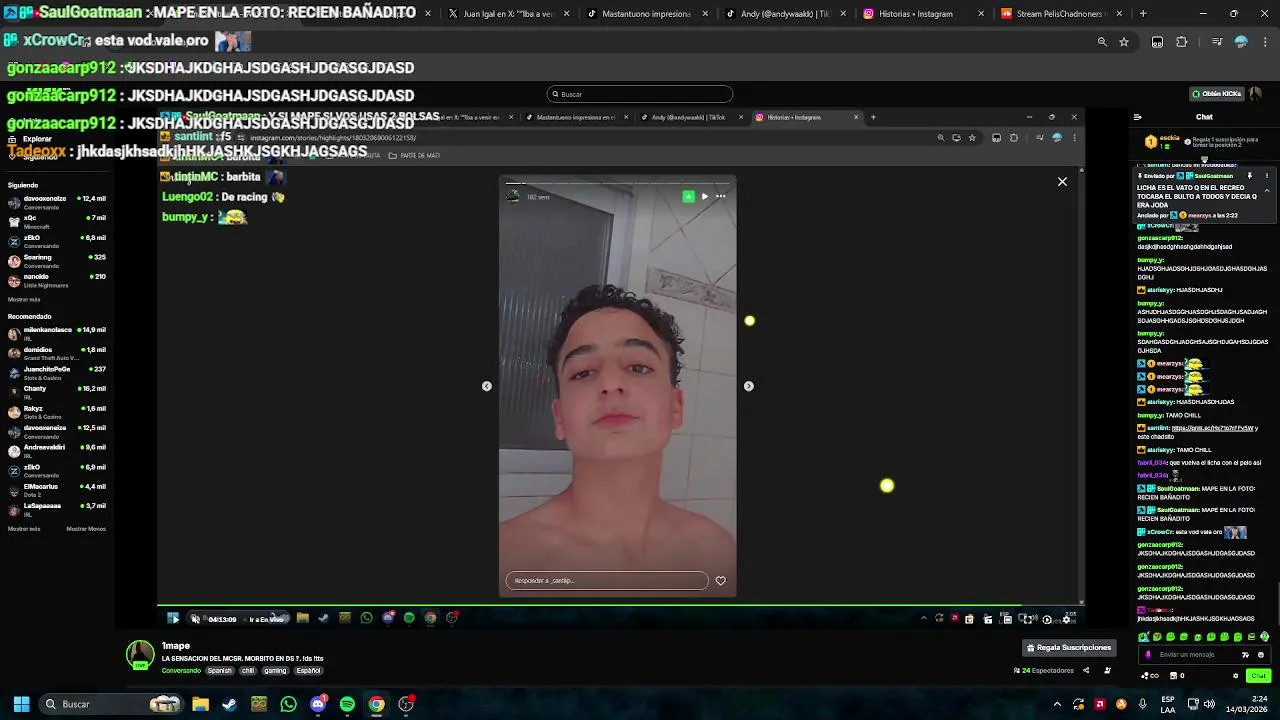Open the Windows Start menu
The height and width of the screenshot is (720, 1280).
coord(21,704)
